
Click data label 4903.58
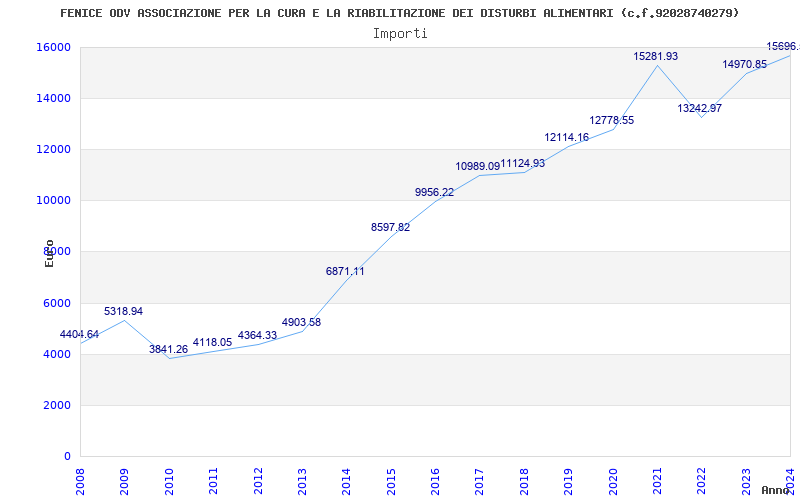[301, 322]
